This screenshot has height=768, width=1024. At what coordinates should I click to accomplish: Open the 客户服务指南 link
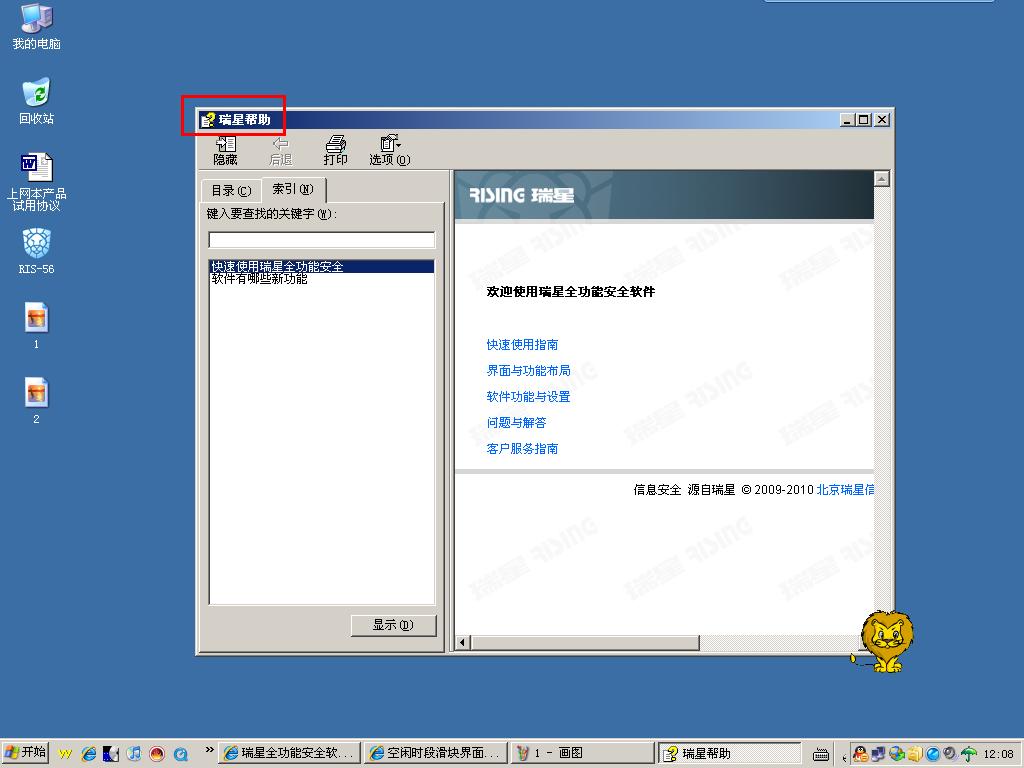(x=522, y=449)
